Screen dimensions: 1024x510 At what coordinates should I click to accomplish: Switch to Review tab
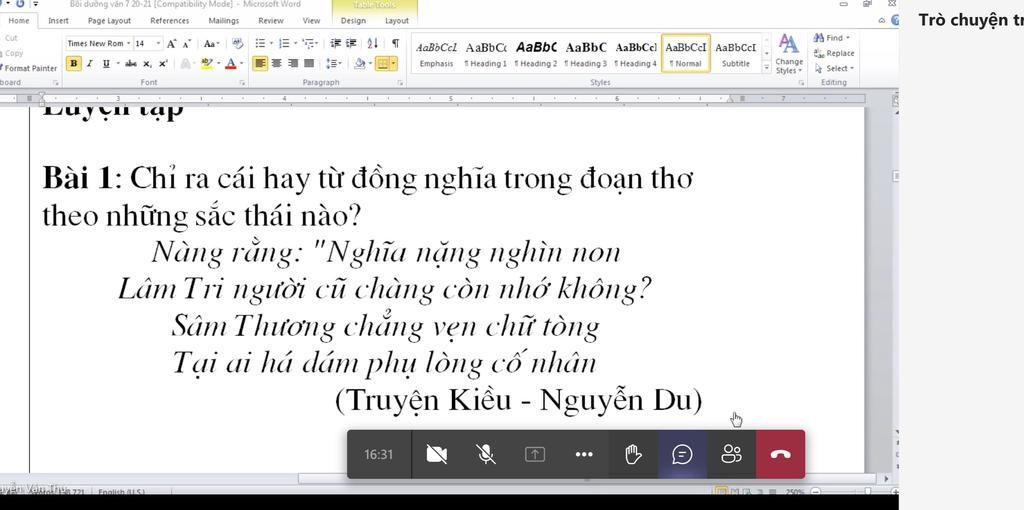click(x=271, y=21)
